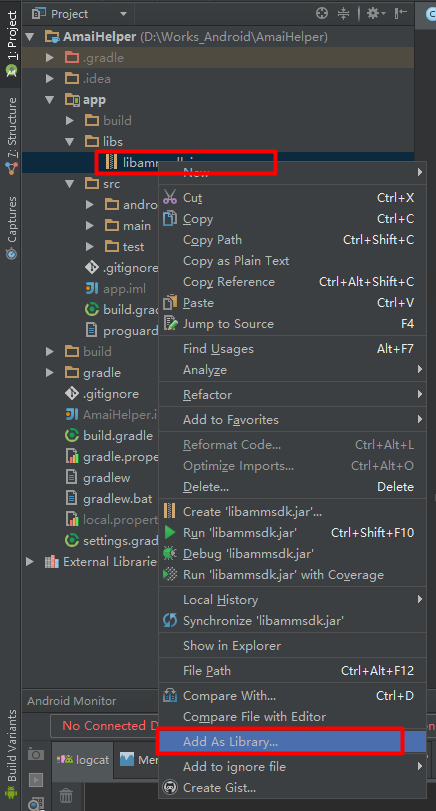The height and width of the screenshot is (811, 436).
Task: Expand the test source folder
Action: [90, 247]
